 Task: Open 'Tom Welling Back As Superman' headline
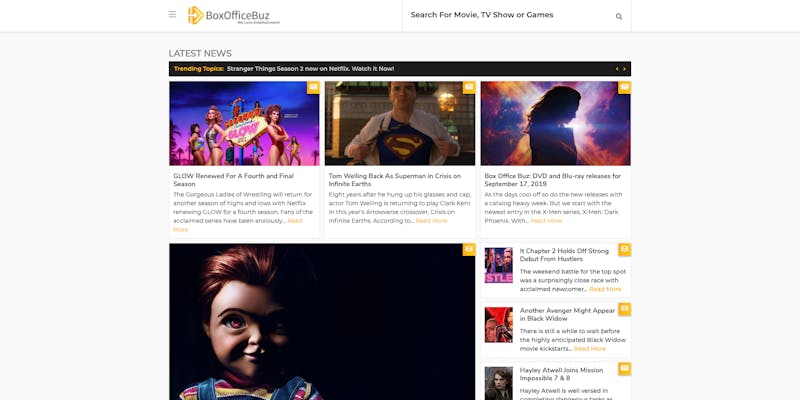394,180
